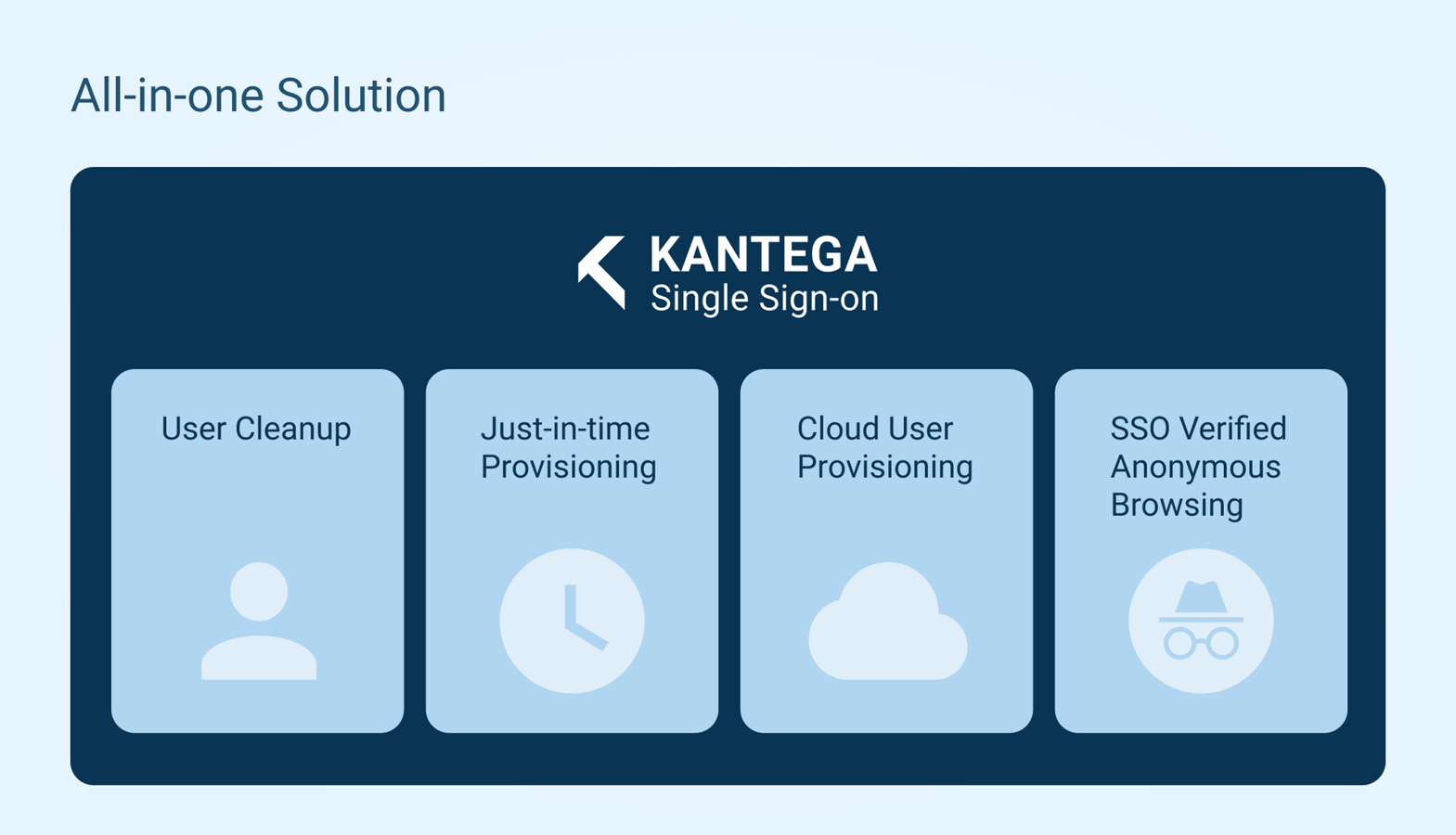1456x835 pixels.
Task: Open the Just-in-time Provisioning card
Action: [x=572, y=551]
